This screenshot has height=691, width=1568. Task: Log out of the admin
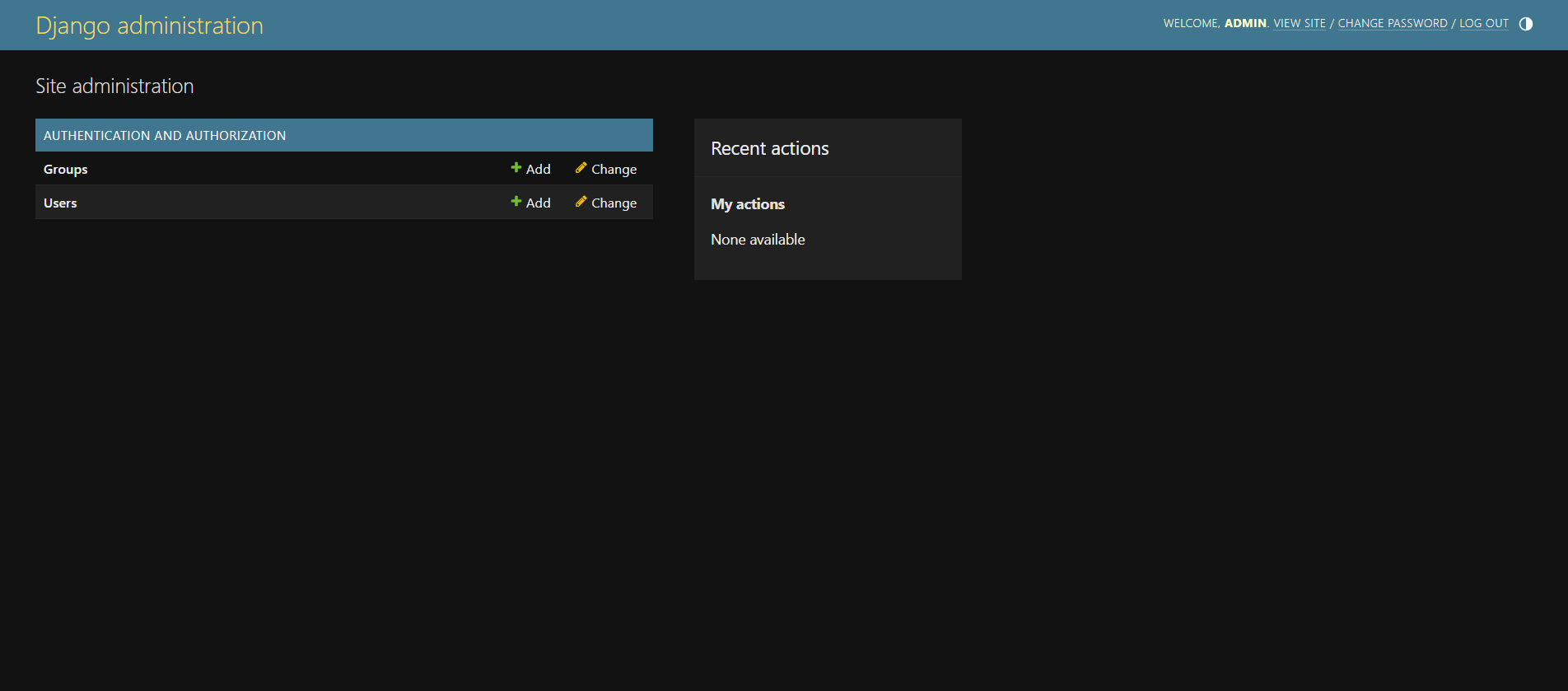point(1484,23)
